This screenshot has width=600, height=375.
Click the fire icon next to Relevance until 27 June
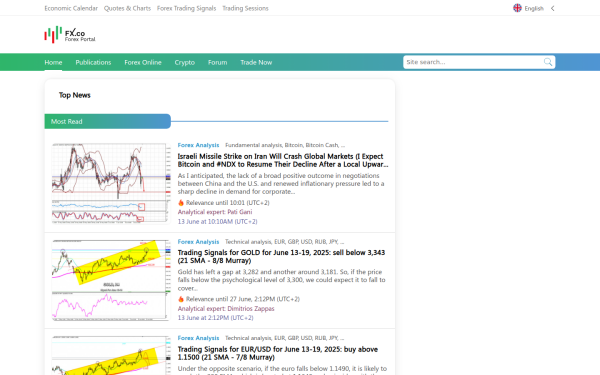181,299
